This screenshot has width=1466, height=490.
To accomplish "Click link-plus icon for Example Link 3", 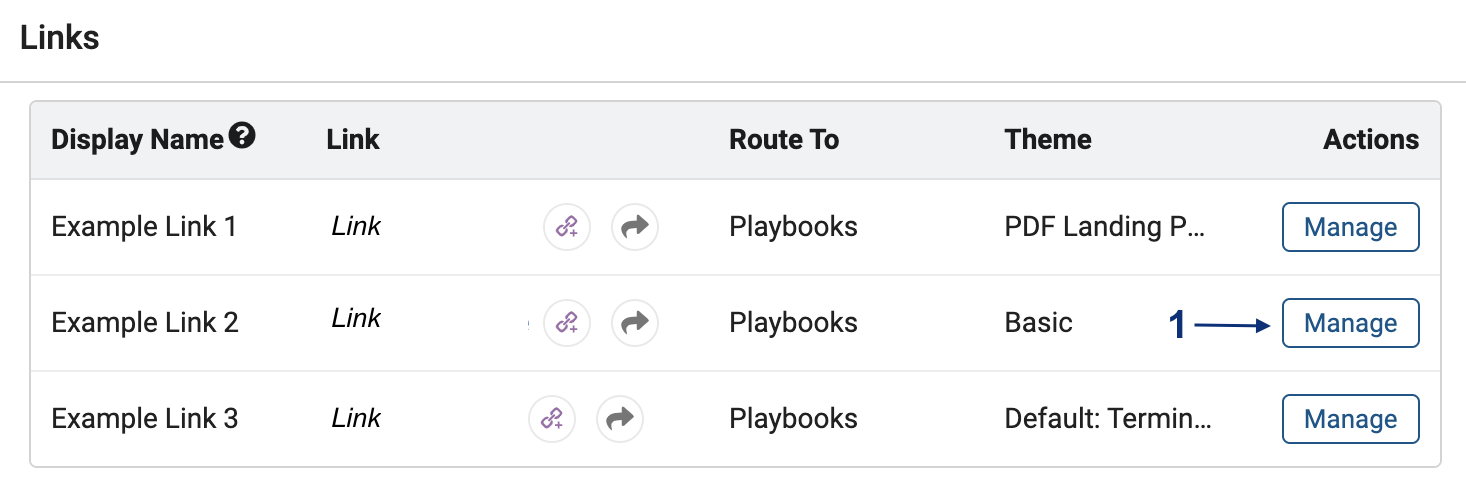I will (552, 419).
